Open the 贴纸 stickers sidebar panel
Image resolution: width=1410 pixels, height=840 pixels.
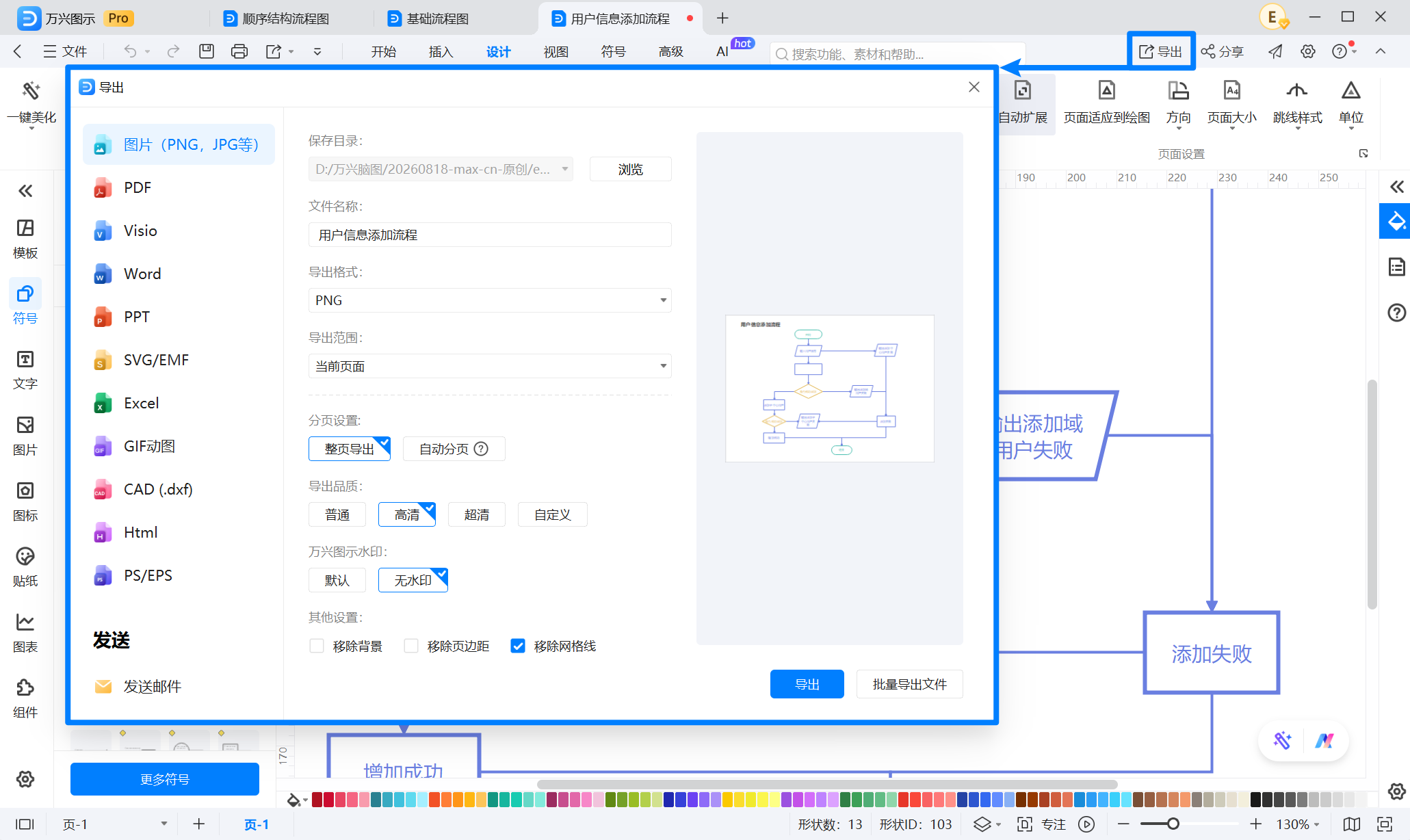tap(25, 567)
